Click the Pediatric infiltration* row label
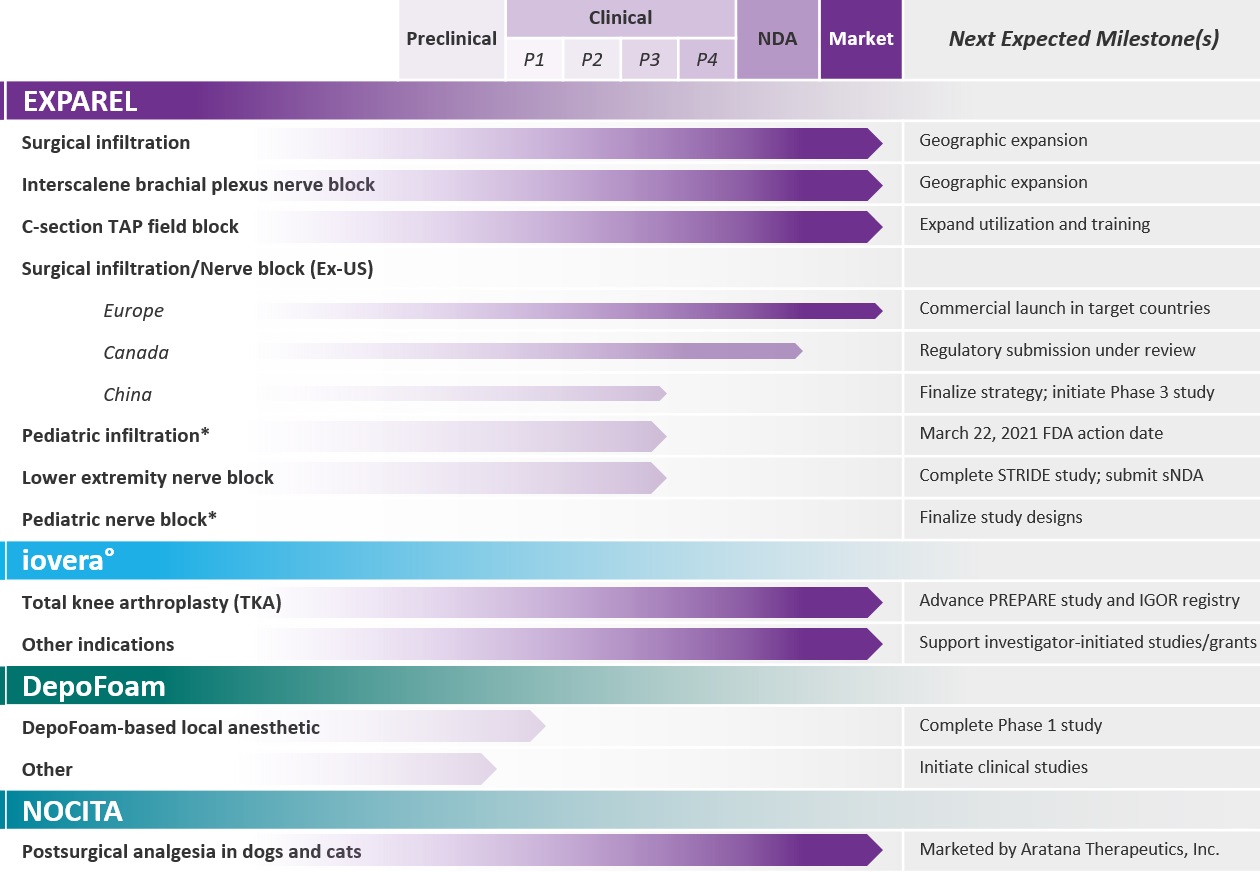Image resolution: width=1260 pixels, height=872 pixels. coord(115,435)
